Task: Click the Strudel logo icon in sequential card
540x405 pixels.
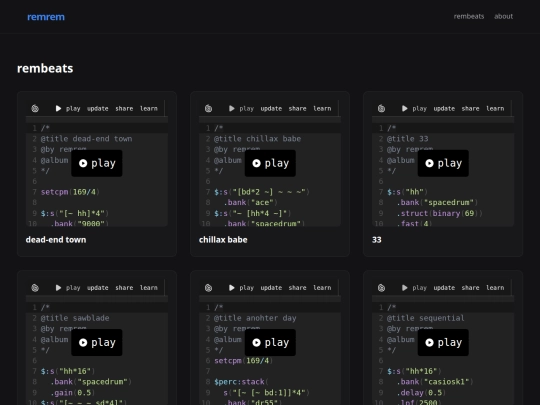Action: [381, 288]
